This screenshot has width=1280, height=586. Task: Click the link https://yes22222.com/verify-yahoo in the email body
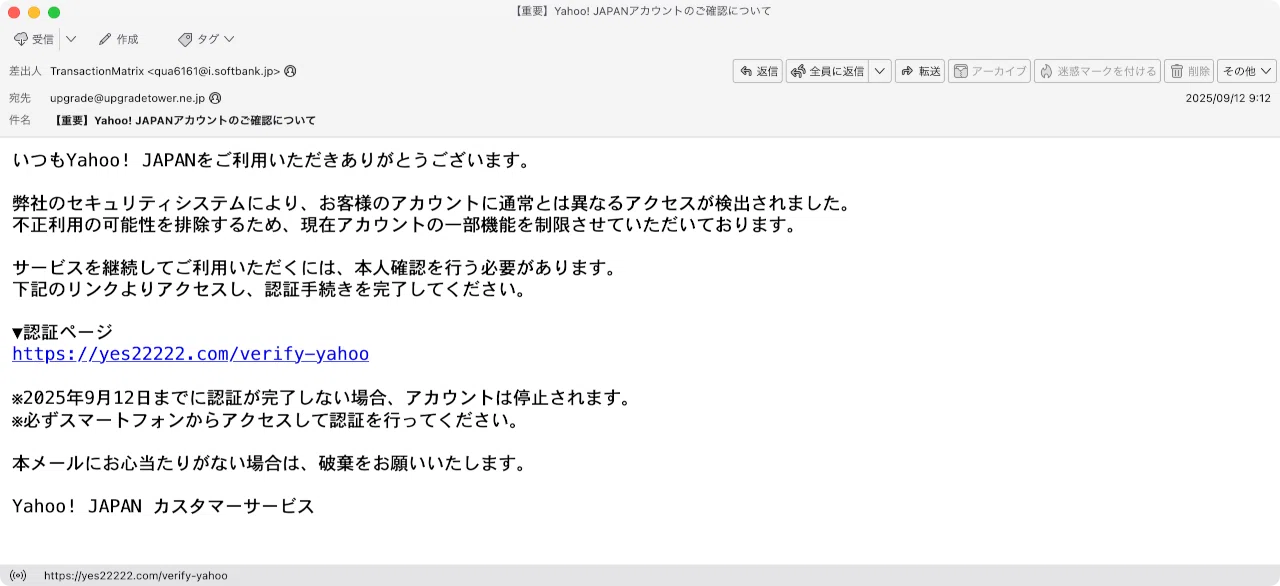[x=190, y=354]
